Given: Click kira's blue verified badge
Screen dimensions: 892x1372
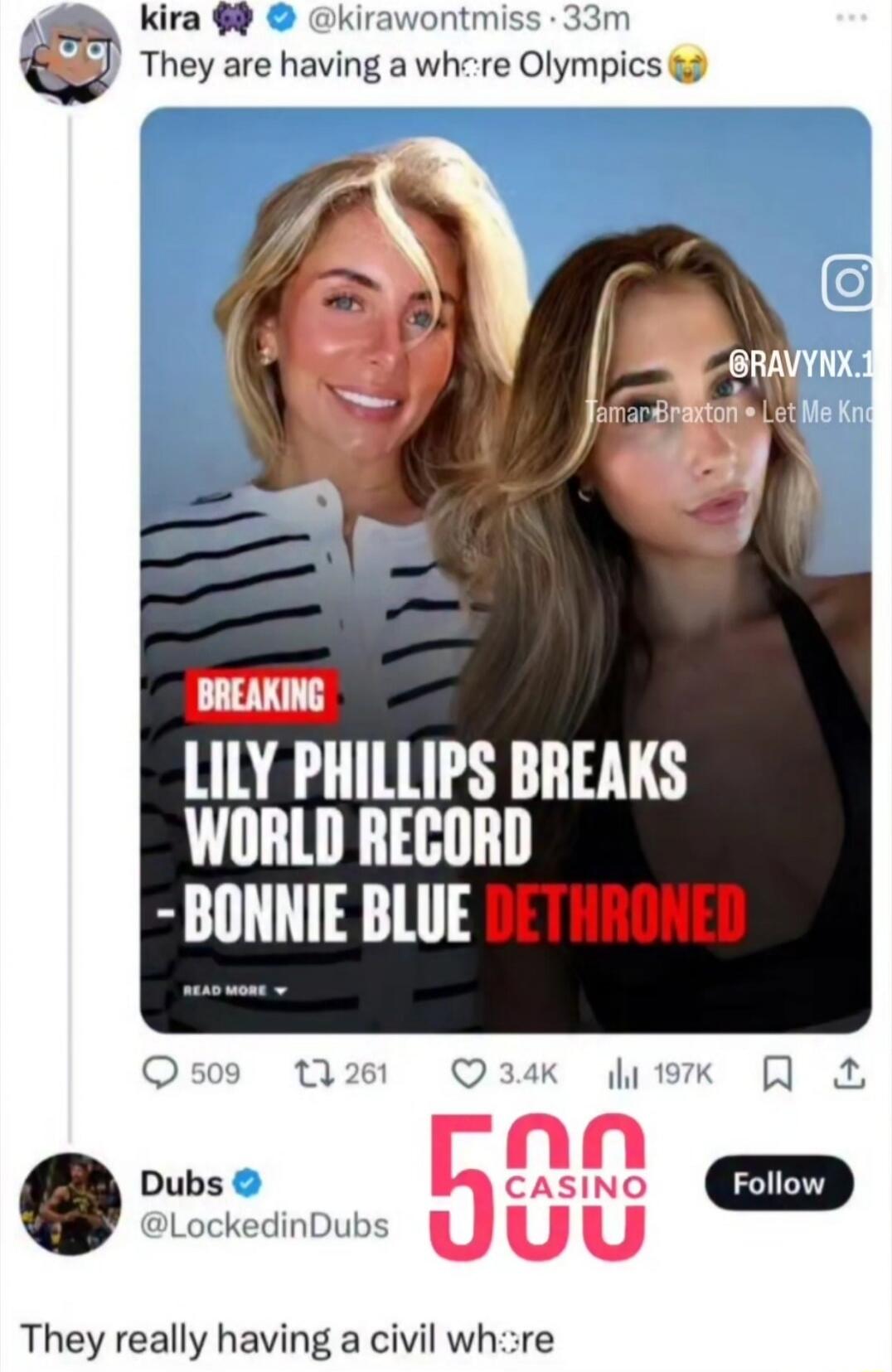Looking at the screenshot, I should [280, 21].
